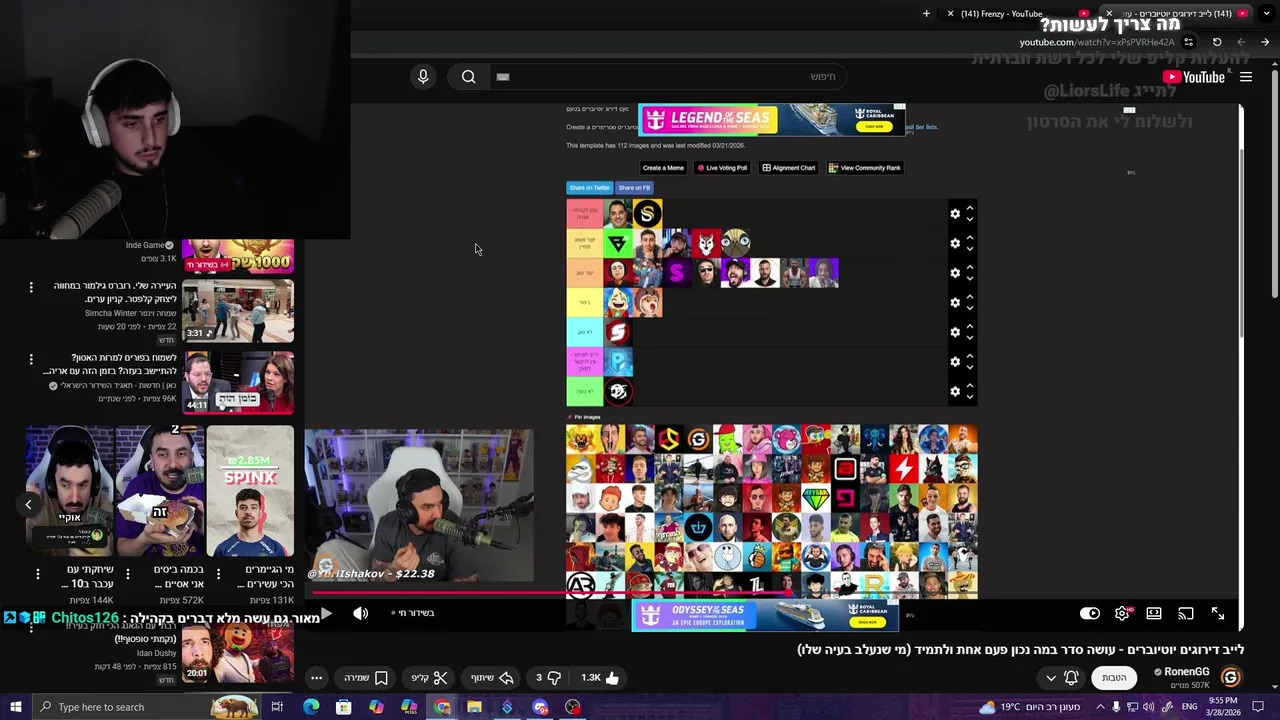The height and width of the screenshot is (720, 1280).
Task: Advance the Shorts carousel arrow
Action: (28, 505)
